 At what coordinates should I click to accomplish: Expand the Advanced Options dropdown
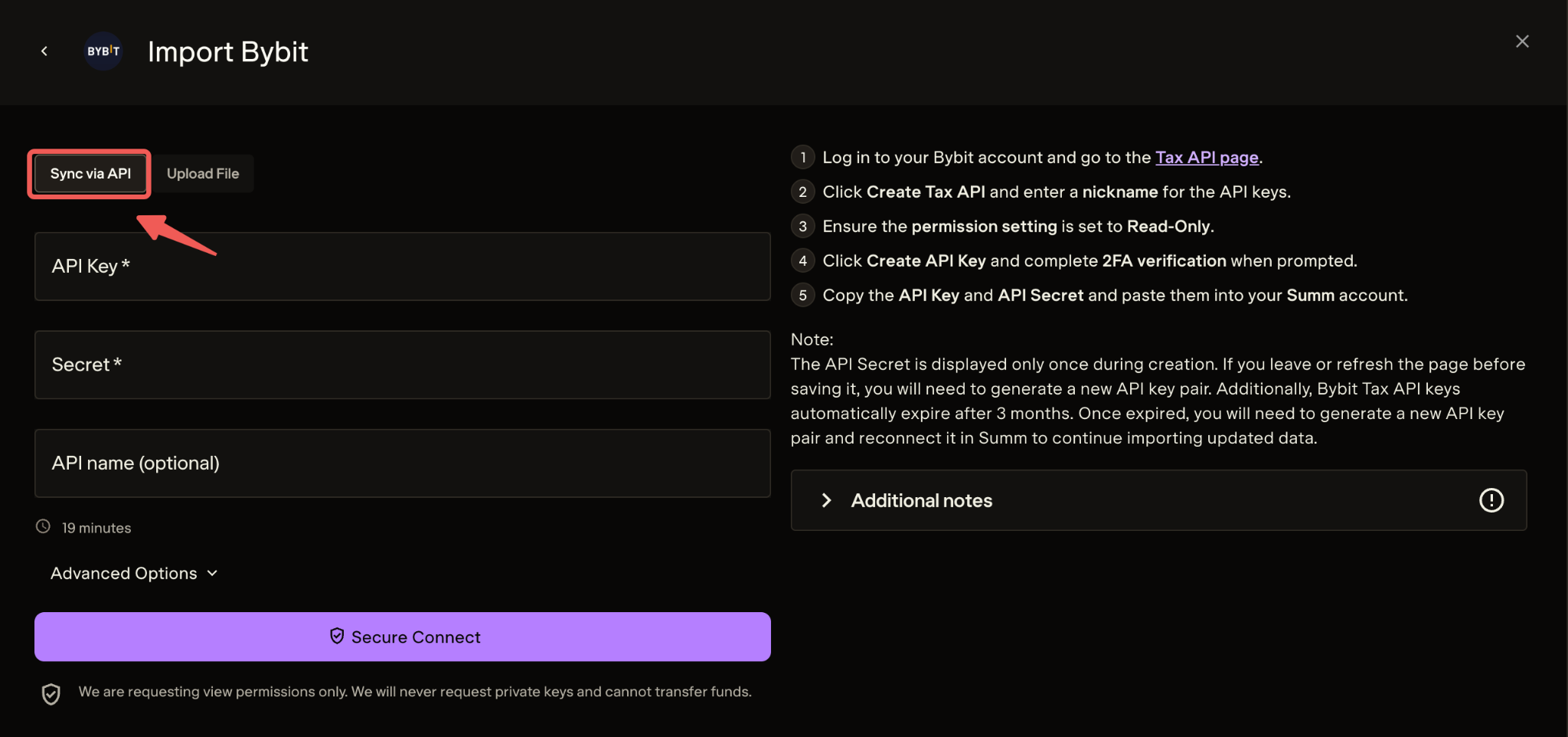tap(134, 574)
